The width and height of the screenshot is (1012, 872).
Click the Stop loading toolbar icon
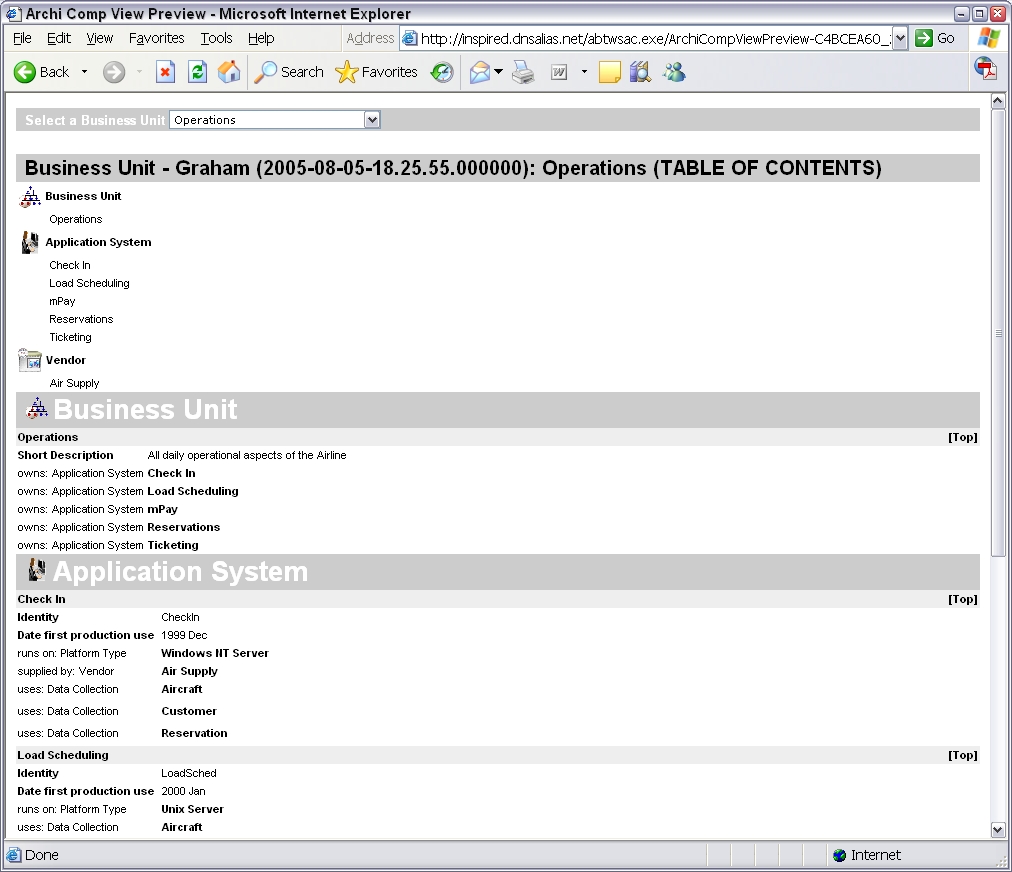point(166,72)
